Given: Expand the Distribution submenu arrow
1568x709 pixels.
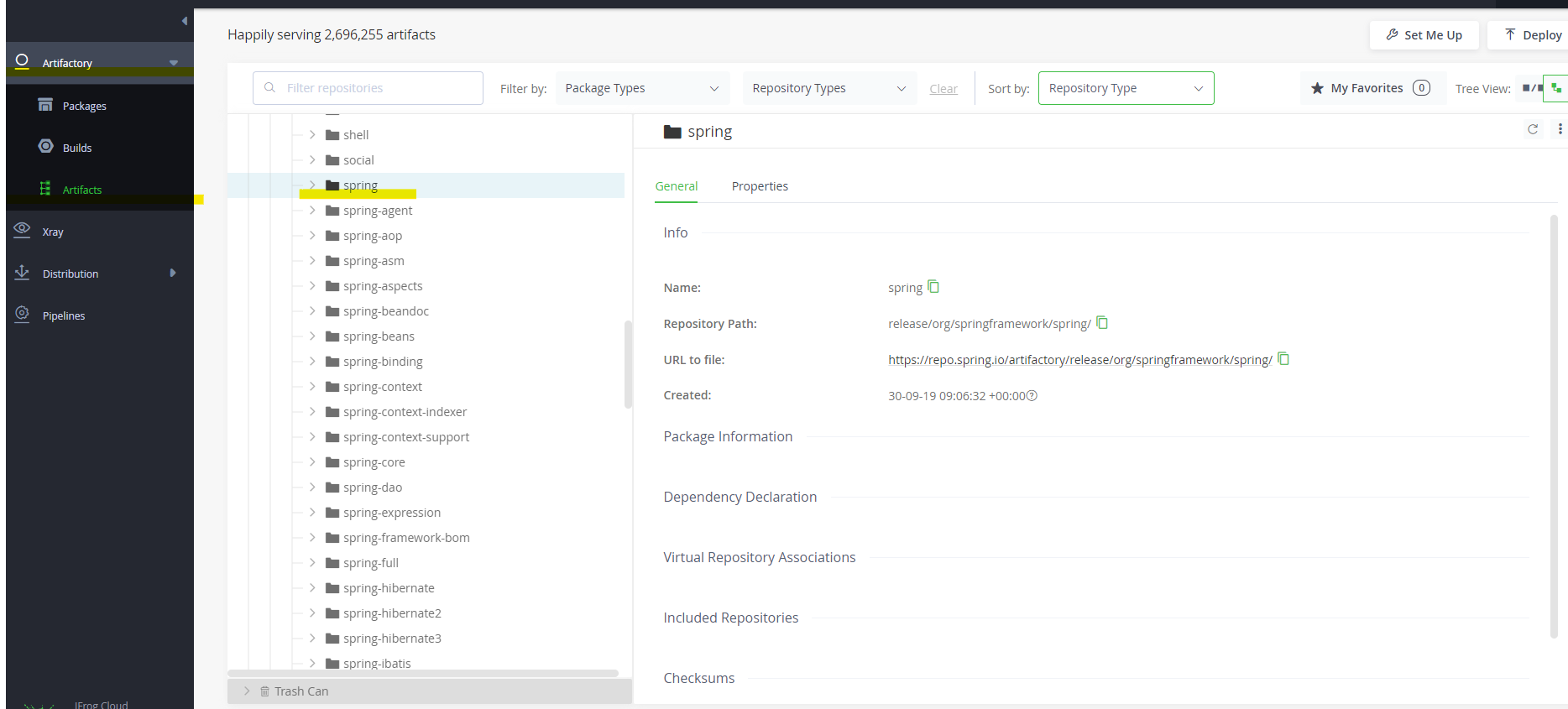Looking at the screenshot, I should point(173,274).
